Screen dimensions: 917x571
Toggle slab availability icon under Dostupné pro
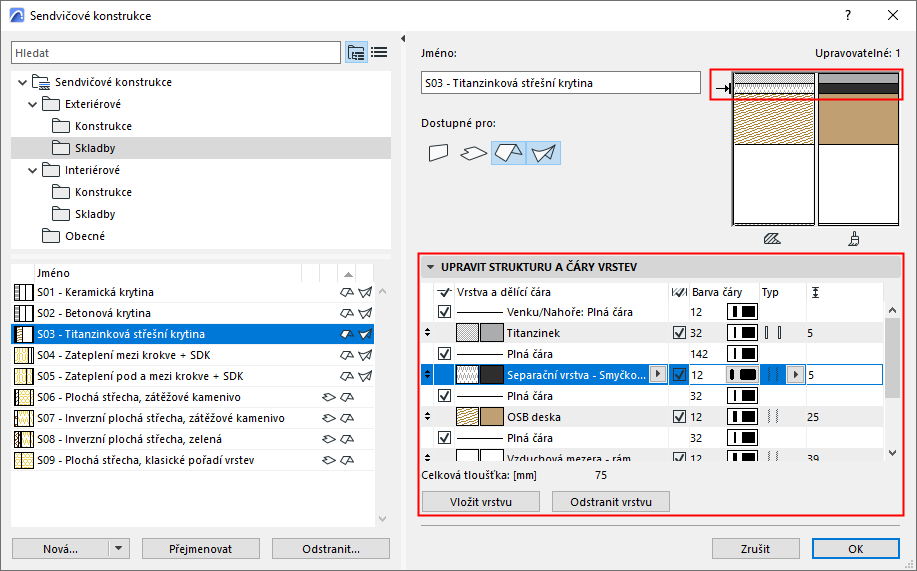[474, 153]
